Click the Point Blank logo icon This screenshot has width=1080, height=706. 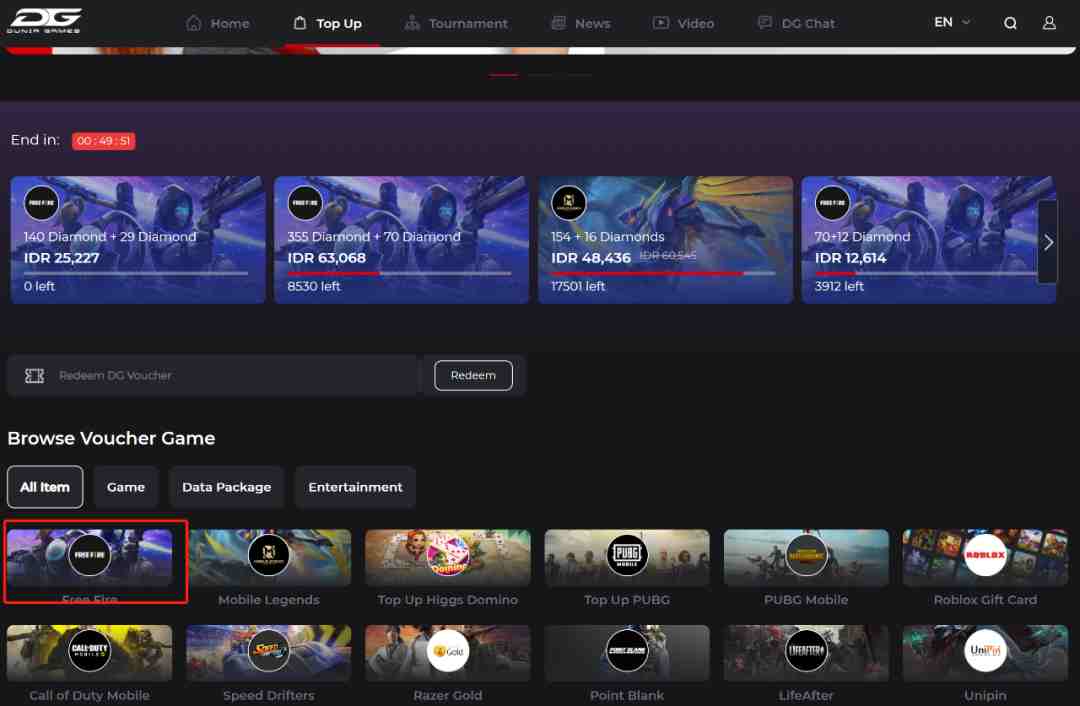(627, 650)
